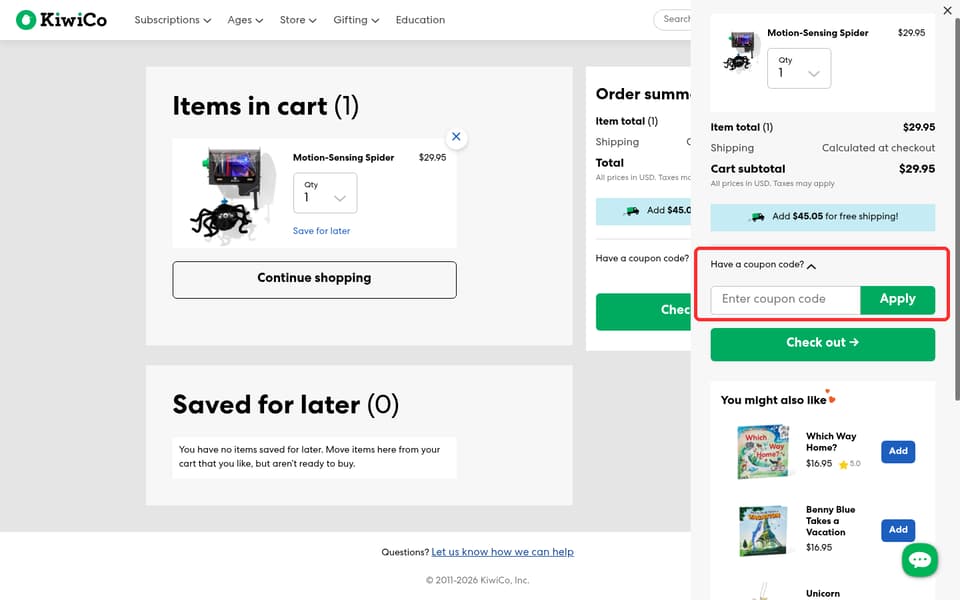Screen dimensions: 960x600
Task: Click the Calculated at checkout shipping text
Action: pyautogui.click(x=878, y=148)
